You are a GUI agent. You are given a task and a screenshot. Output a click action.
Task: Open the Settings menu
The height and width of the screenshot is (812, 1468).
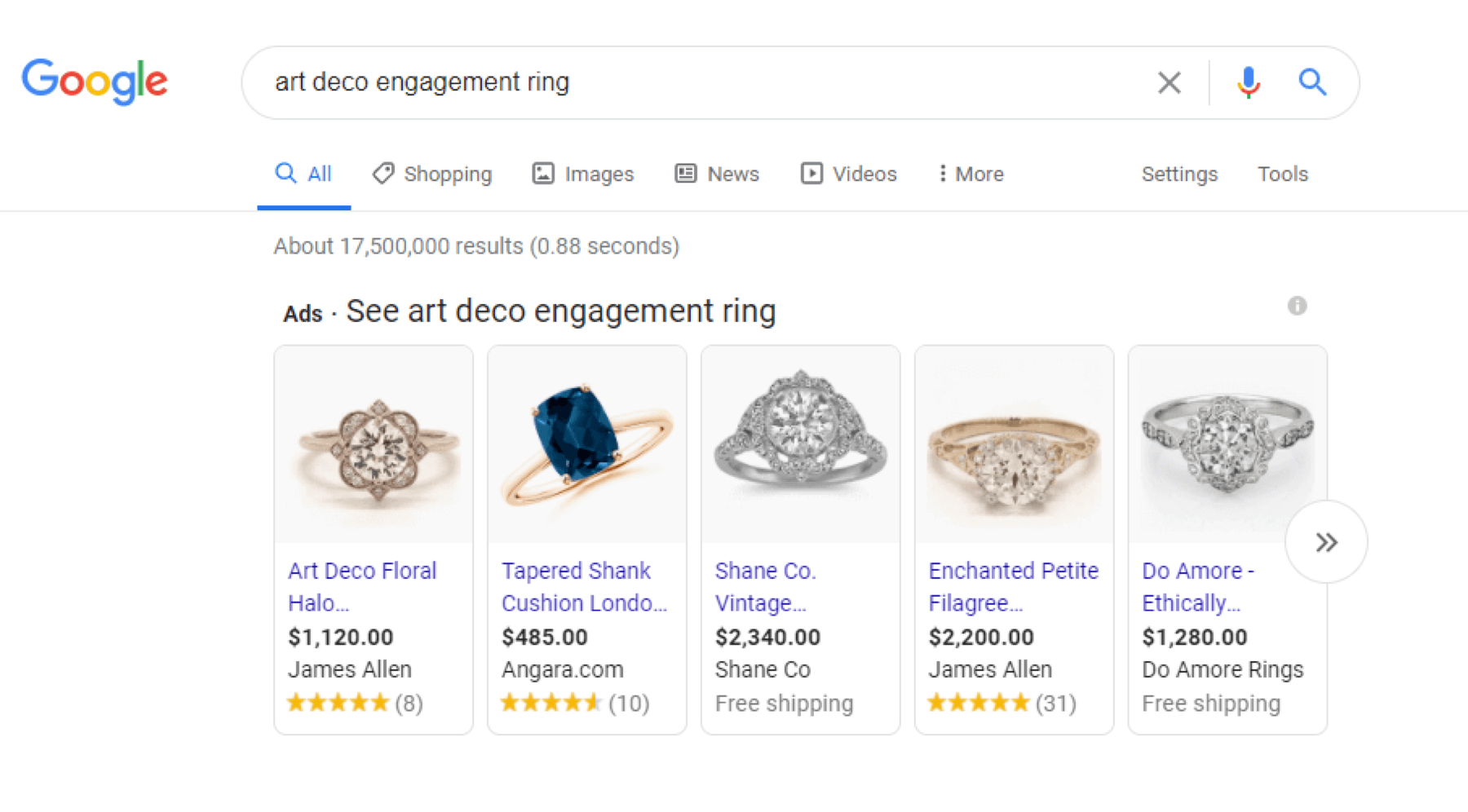[x=1179, y=174]
